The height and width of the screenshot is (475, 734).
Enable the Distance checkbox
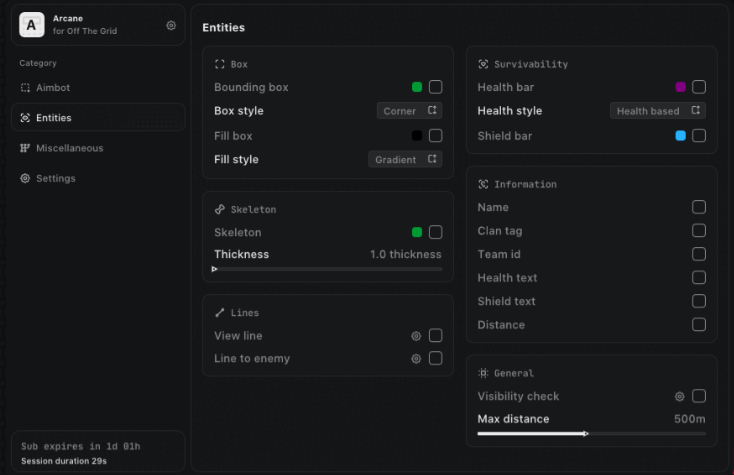699,324
